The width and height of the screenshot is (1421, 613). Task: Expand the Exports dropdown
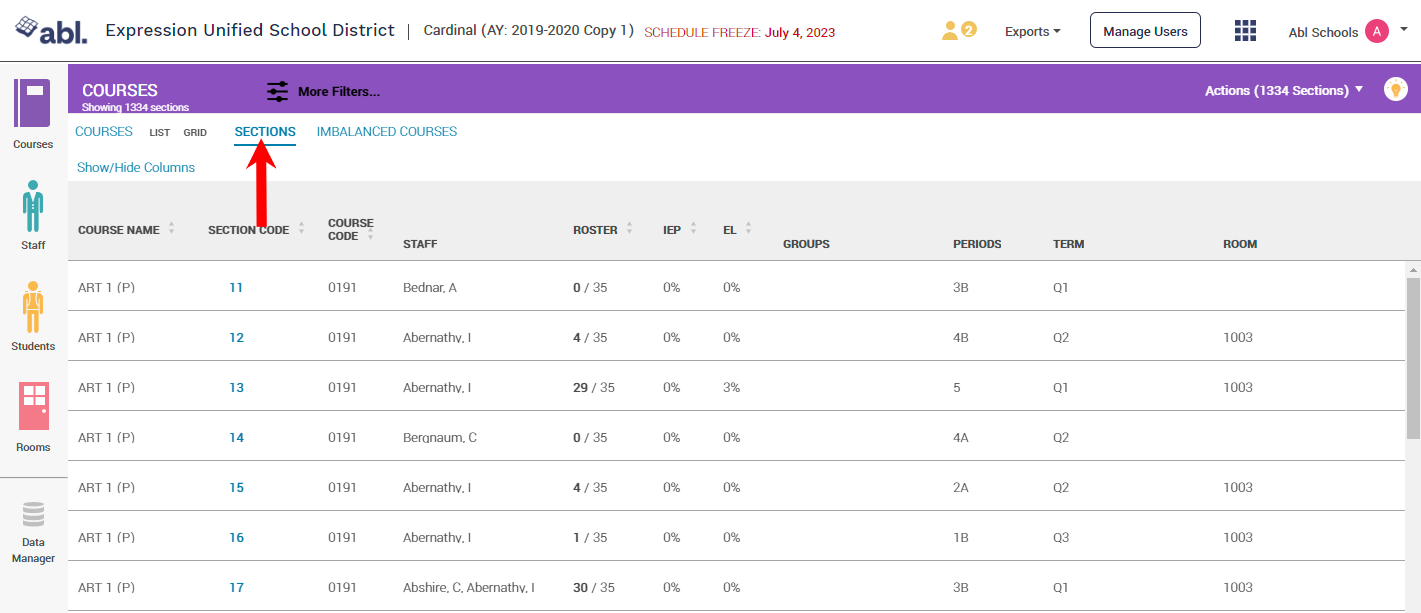click(x=1033, y=32)
